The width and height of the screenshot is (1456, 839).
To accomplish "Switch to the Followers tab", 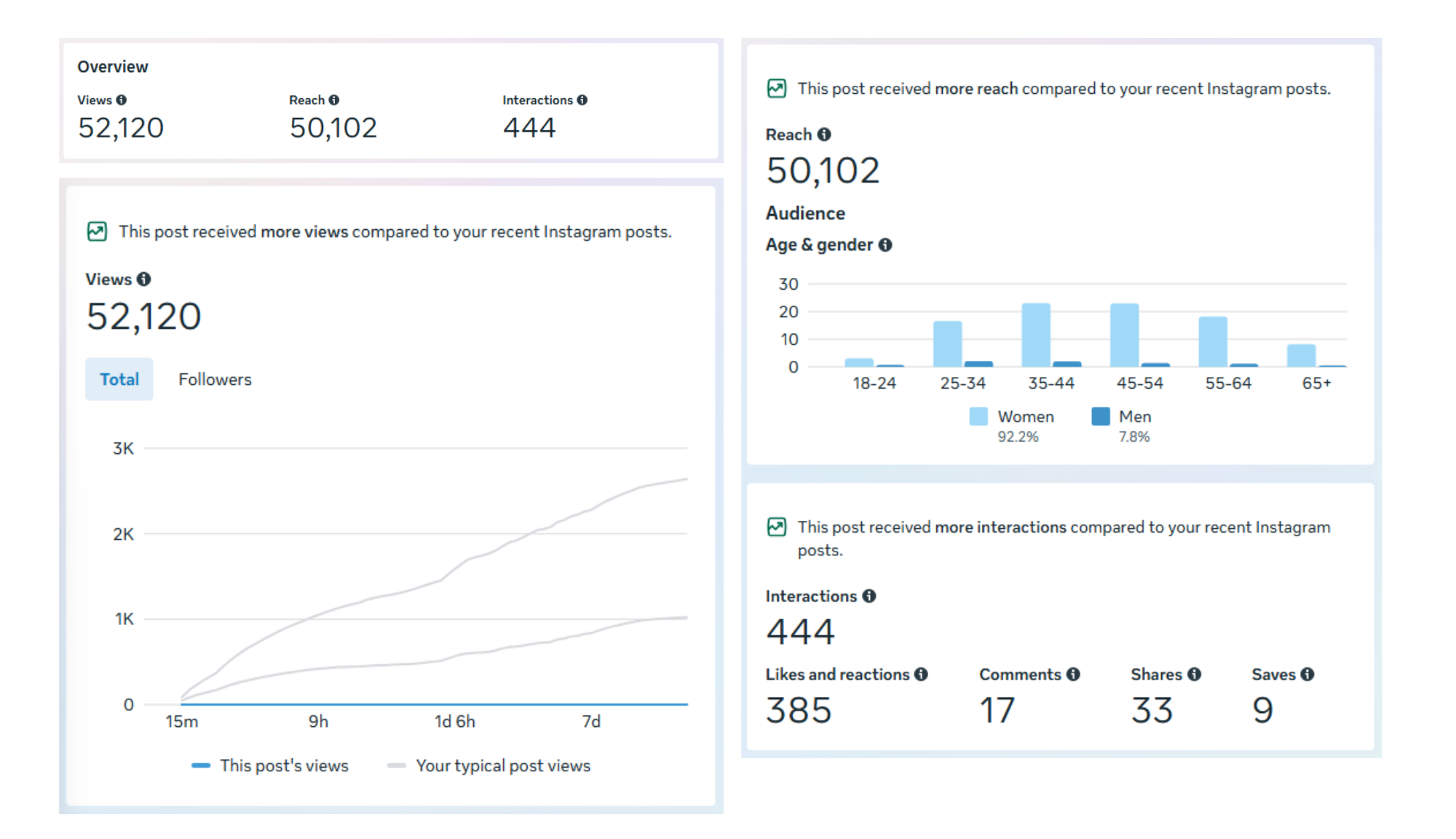I will (x=215, y=379).
